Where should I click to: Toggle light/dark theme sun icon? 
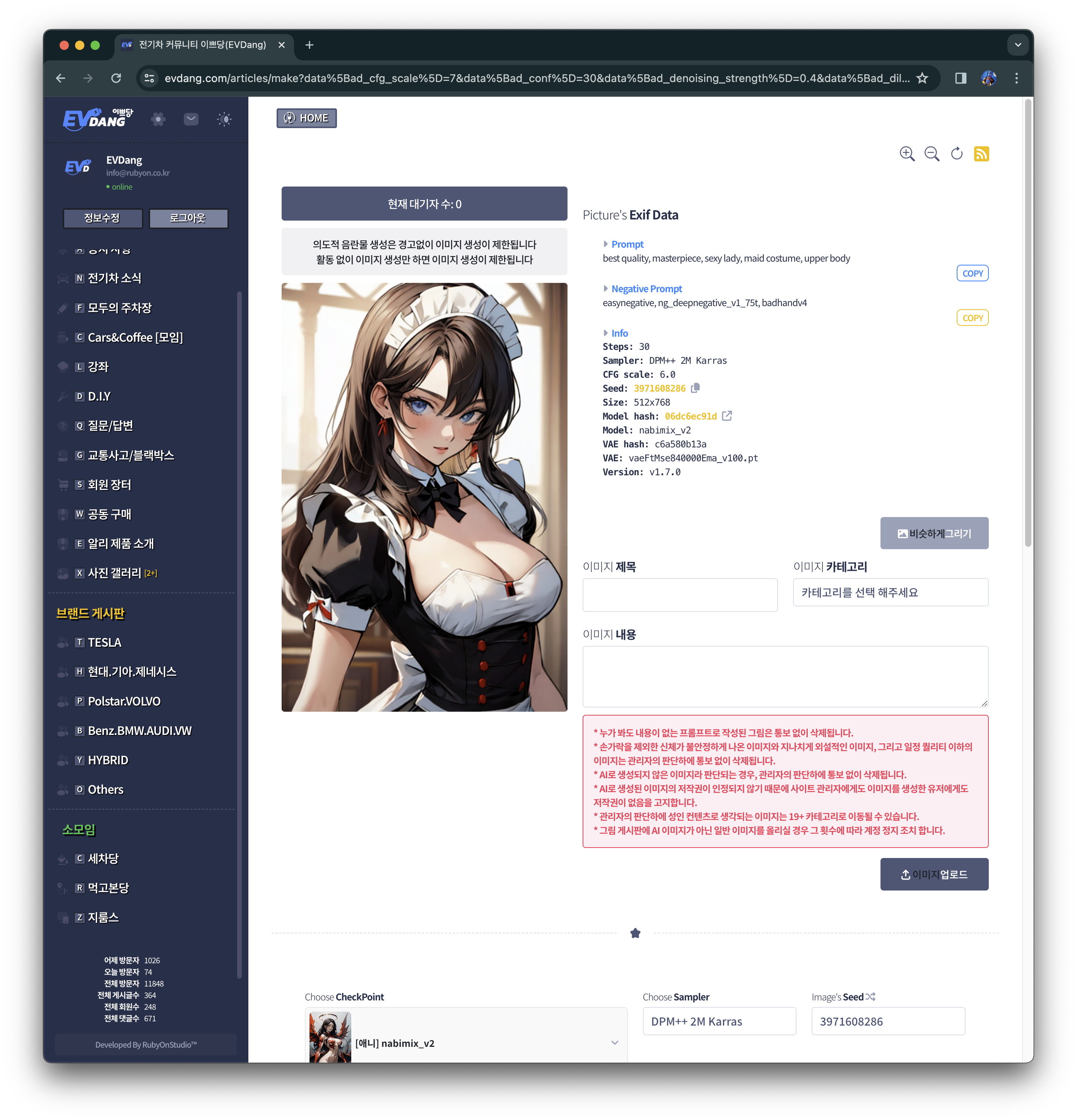tap(224, 119)
